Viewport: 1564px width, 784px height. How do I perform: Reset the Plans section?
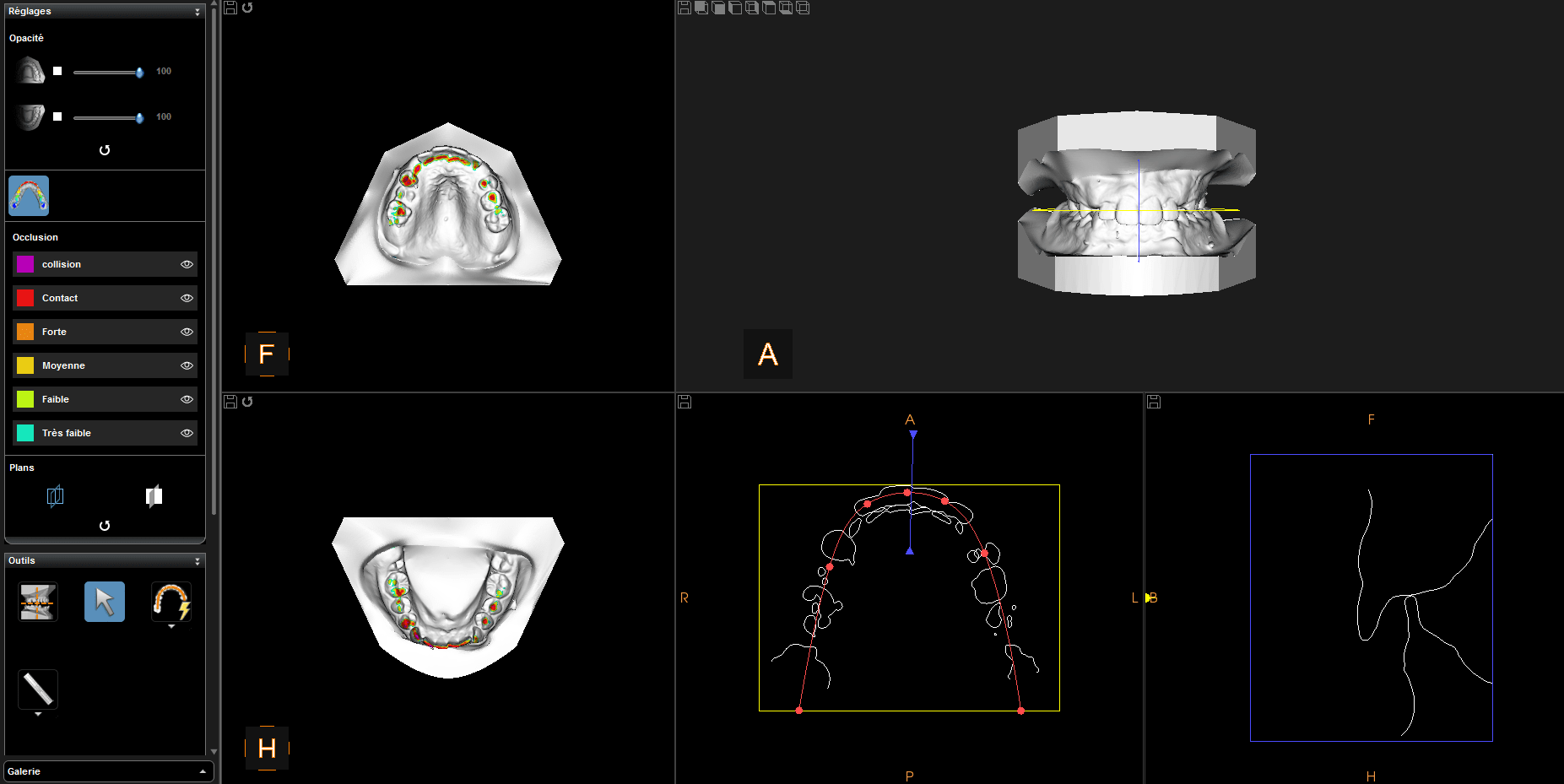click(105, 526)
